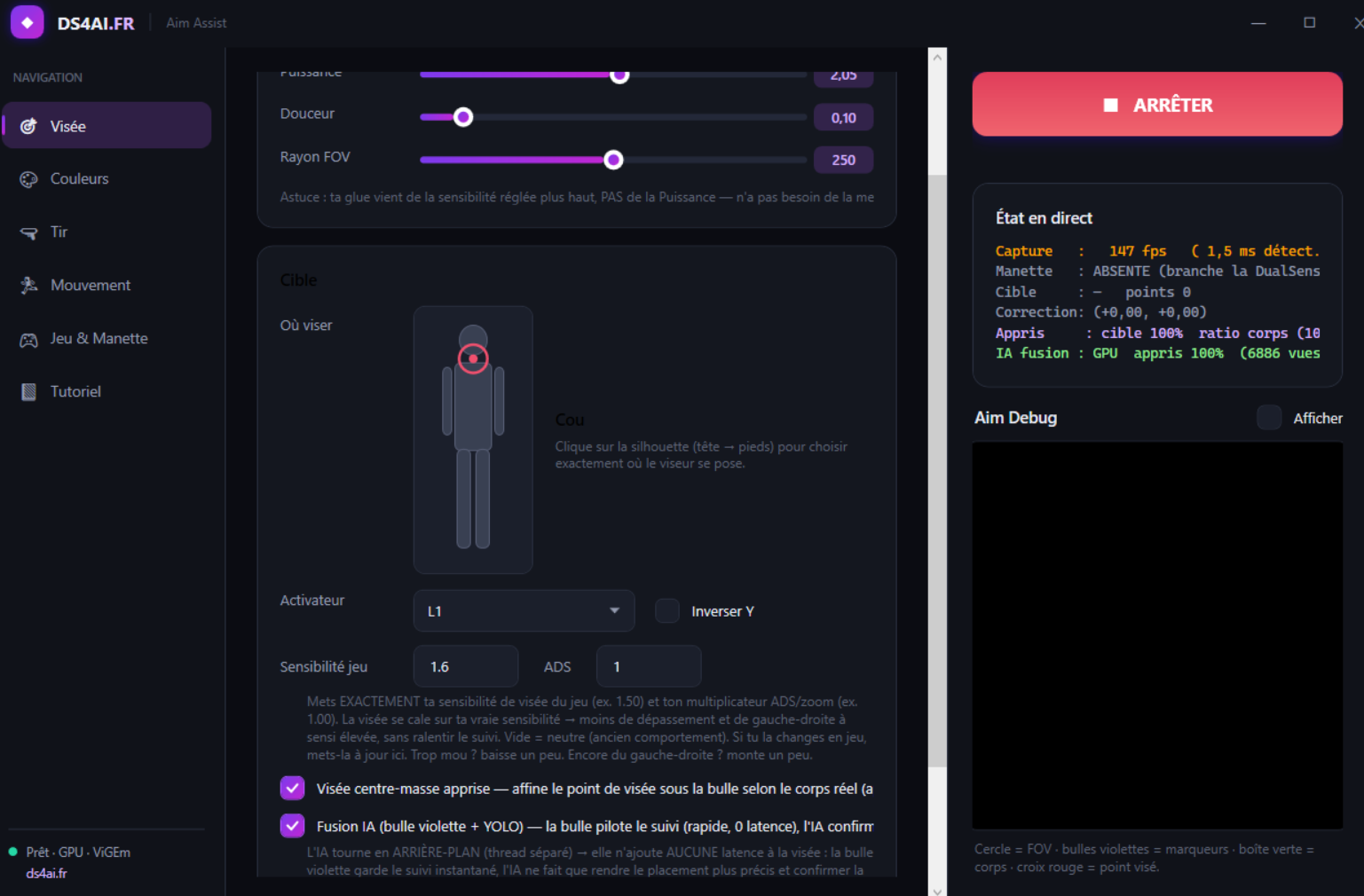The width and height of the screenshot is (1364, 896).
Task: Open the Couleurs navigation item
Action: pos(106,178)
